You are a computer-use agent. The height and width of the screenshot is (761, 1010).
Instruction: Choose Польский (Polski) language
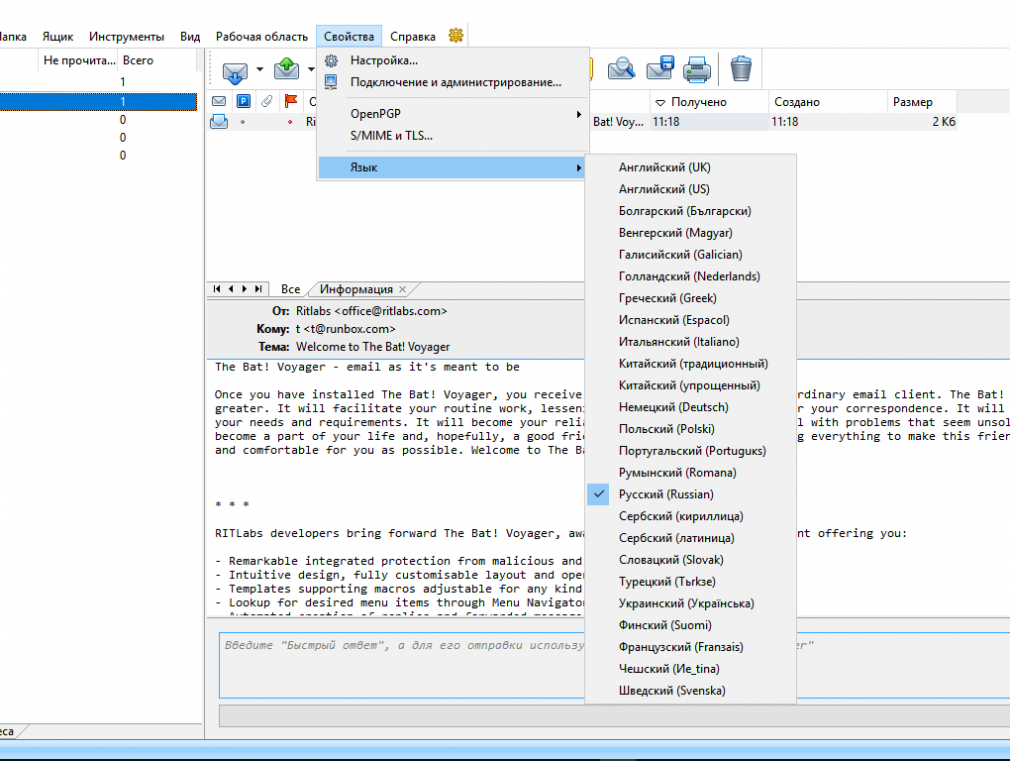691,429
